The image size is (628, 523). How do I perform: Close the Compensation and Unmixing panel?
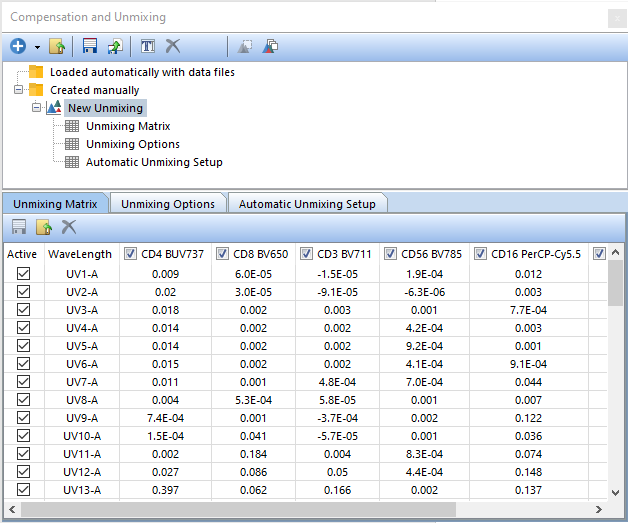click(x=617, y=18)
